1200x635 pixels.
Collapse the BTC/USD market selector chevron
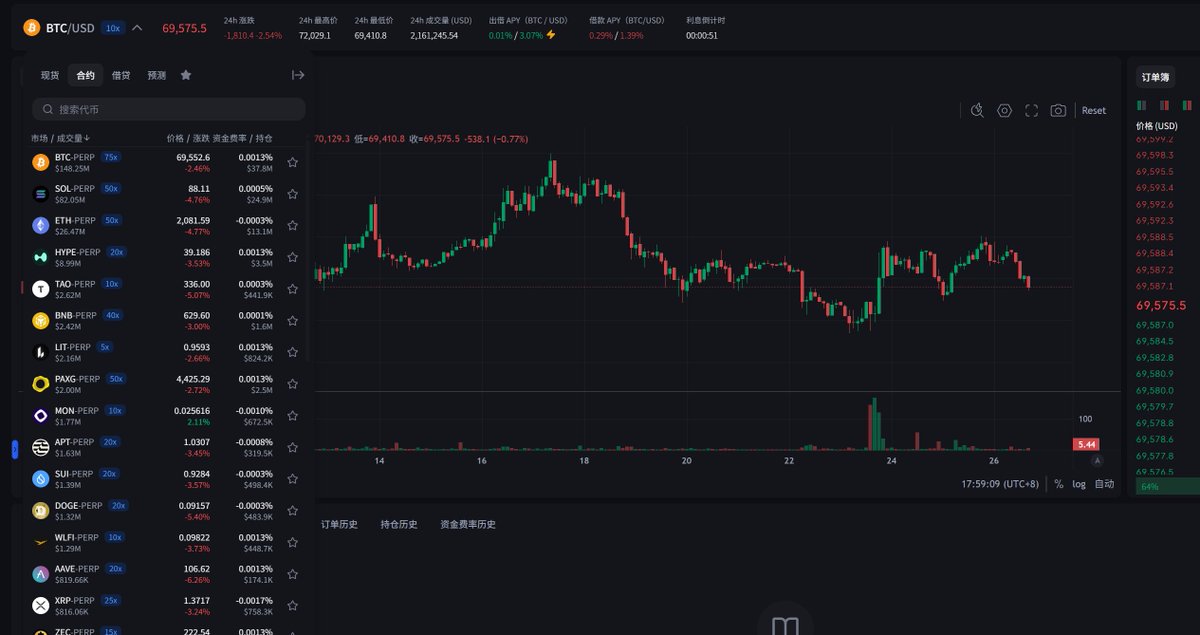pyautogui.click(x=137, y=28)
